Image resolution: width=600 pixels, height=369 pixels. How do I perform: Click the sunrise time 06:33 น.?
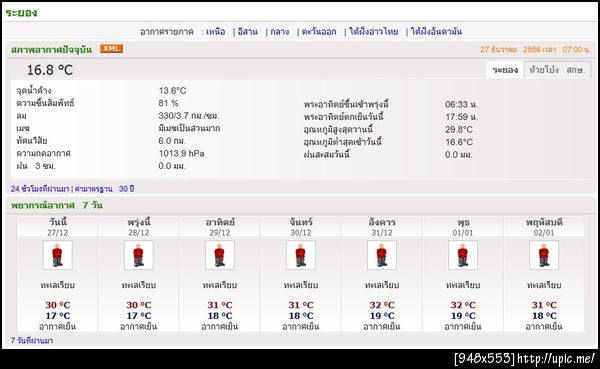(x=461, y=104)
